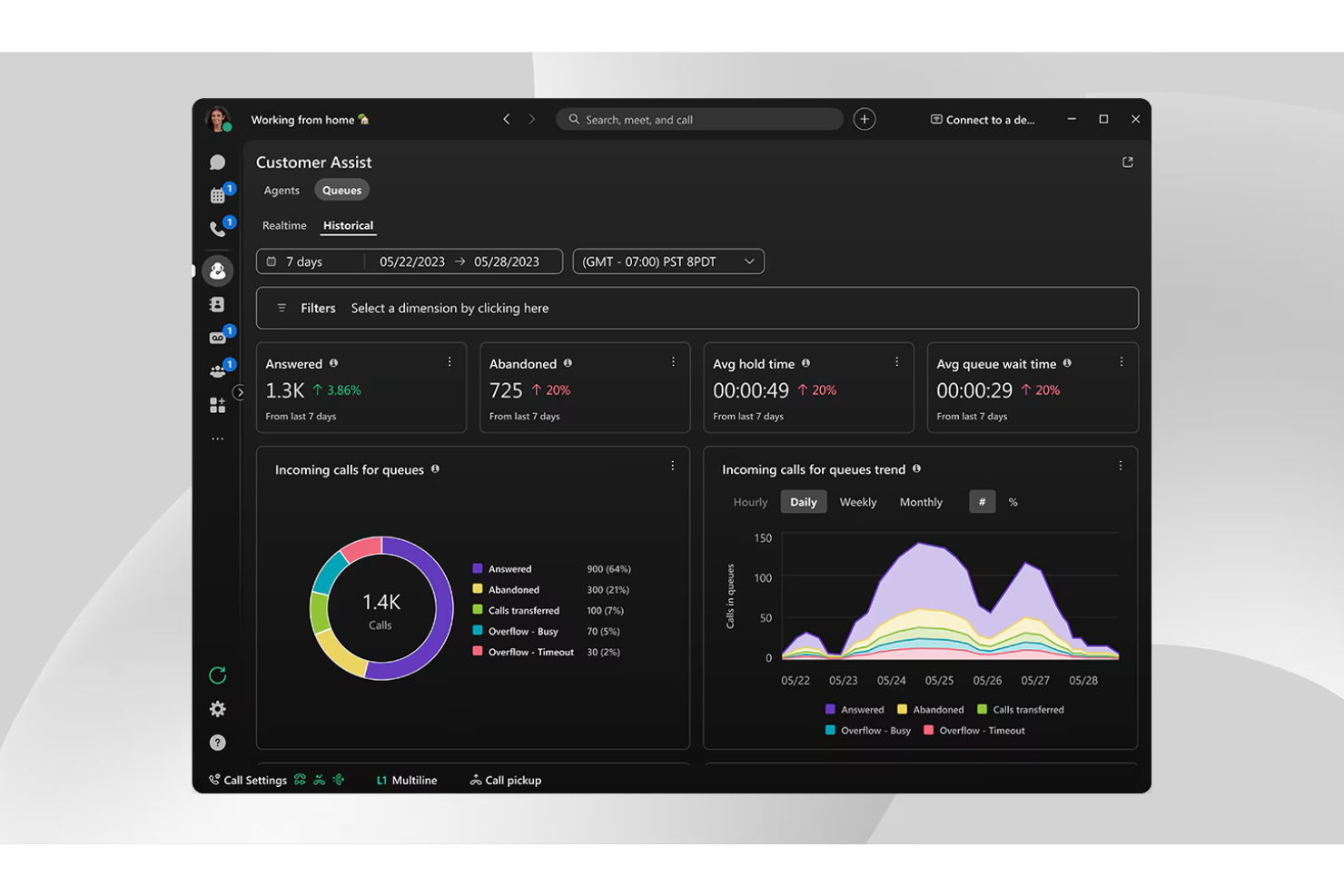Image resolution: width=1344 pixels, height=896 pixels.
Task: Switch count display to percentage
Action: click(1013, 501)
